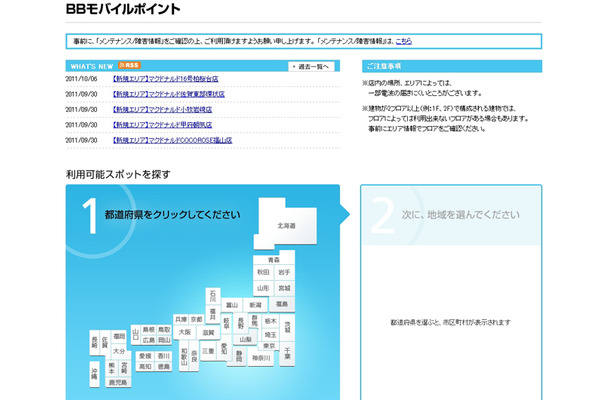Image resolution: width=610 pixels, height=400 pixels.
Task: Select 富山 prefecture tile
Action: (x=232, y=305)
